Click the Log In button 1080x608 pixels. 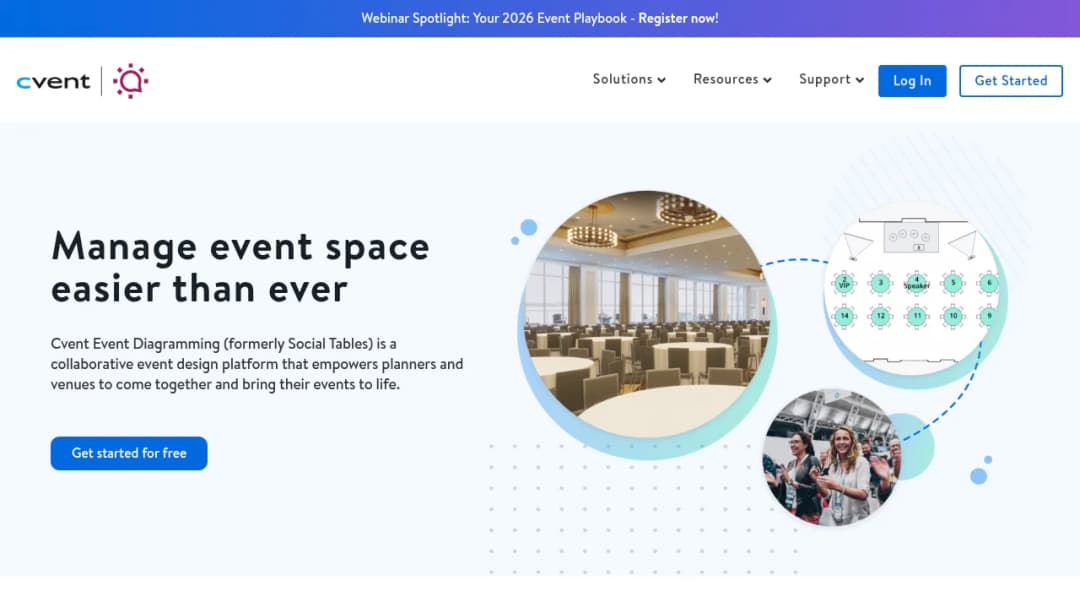point(912,81)
